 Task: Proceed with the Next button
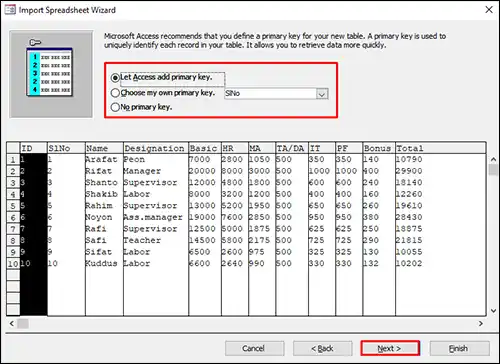coord(390,349)
